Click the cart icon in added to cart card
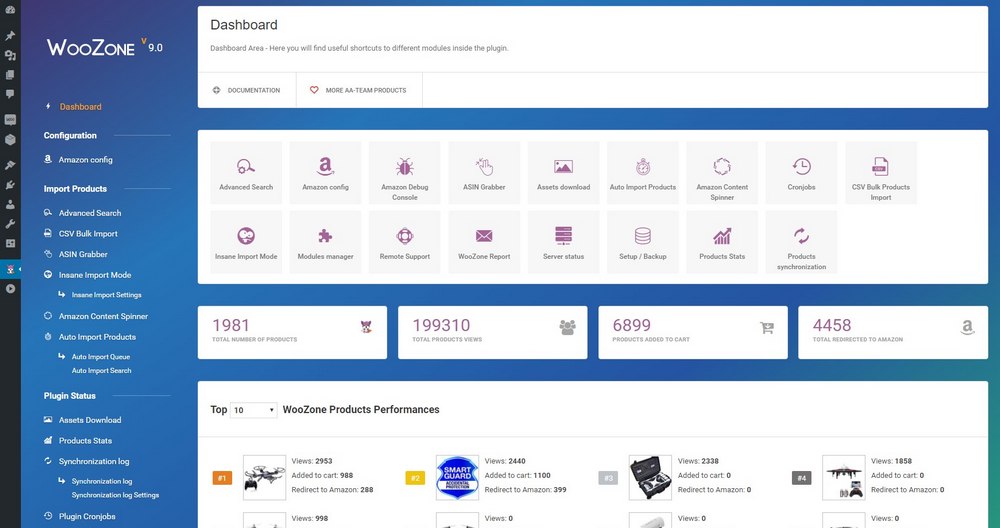The height and width of the screenshot is (528, 1000). pyautogui.click(x=767, y=328)
